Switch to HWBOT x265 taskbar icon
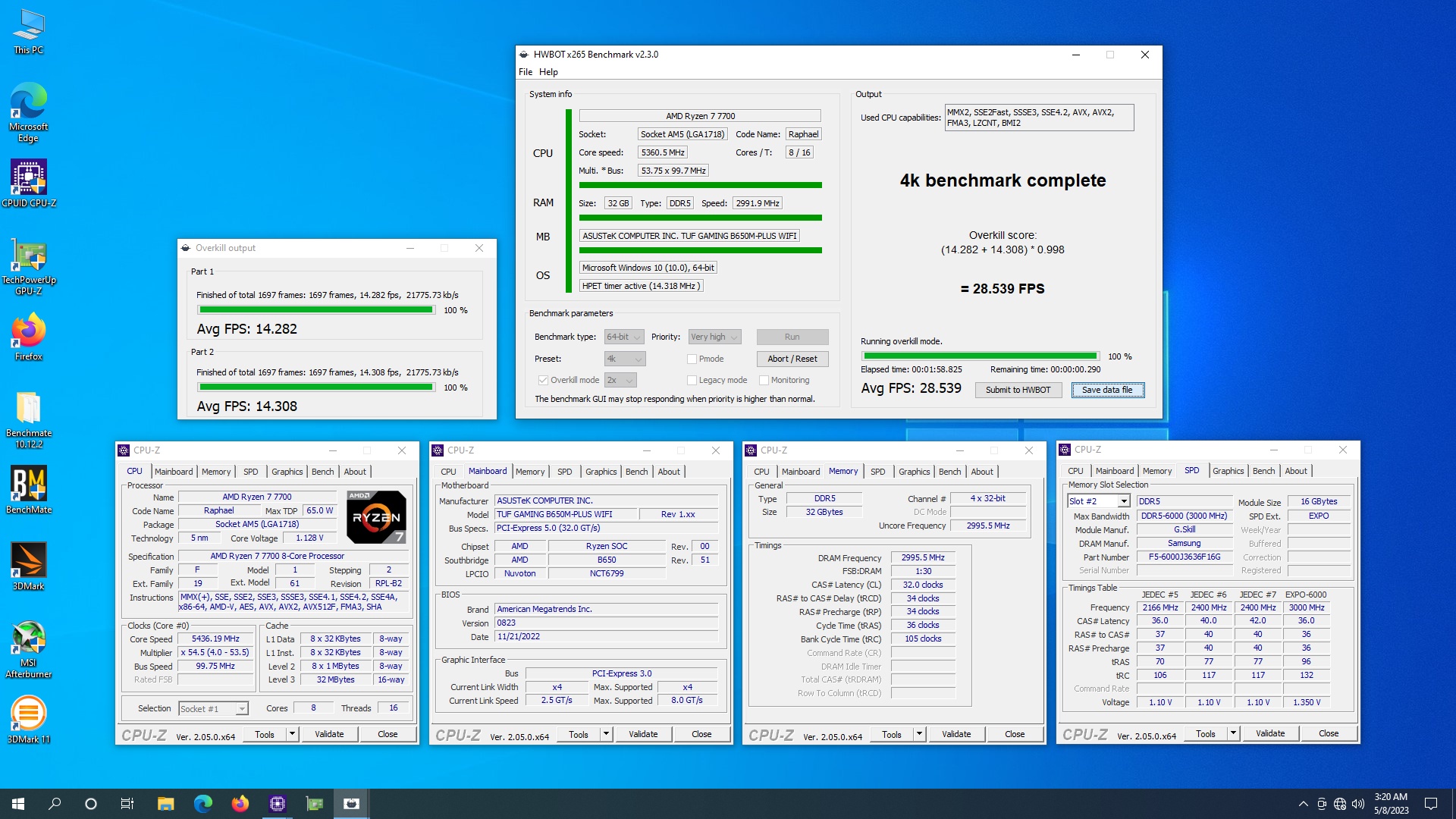 351,804
